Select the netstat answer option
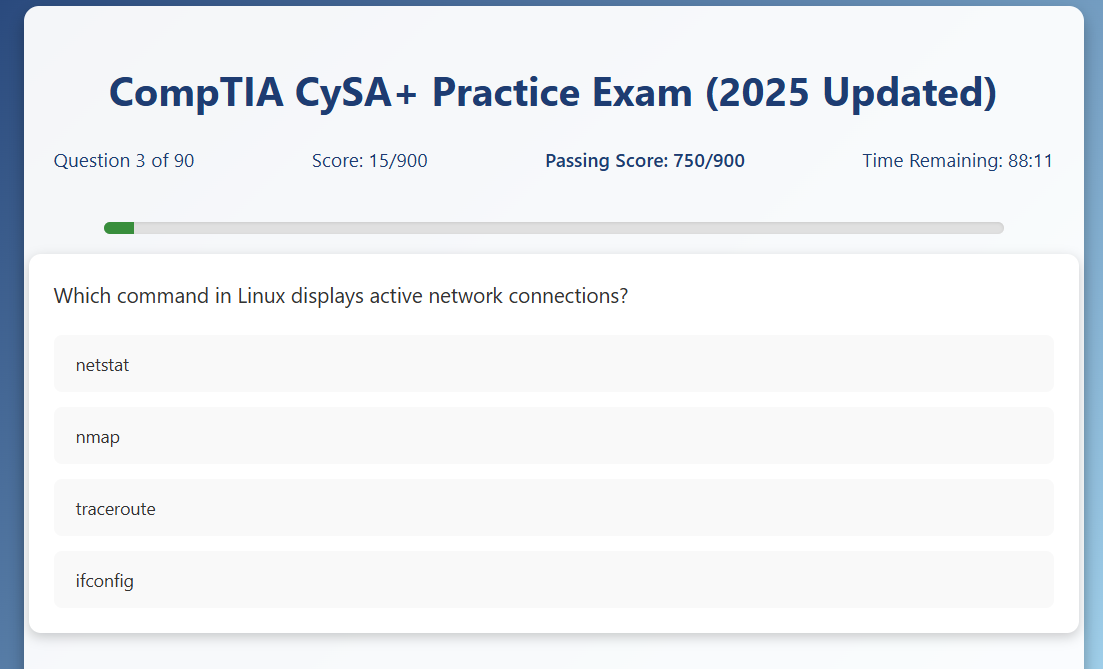 tap(554, 364)
